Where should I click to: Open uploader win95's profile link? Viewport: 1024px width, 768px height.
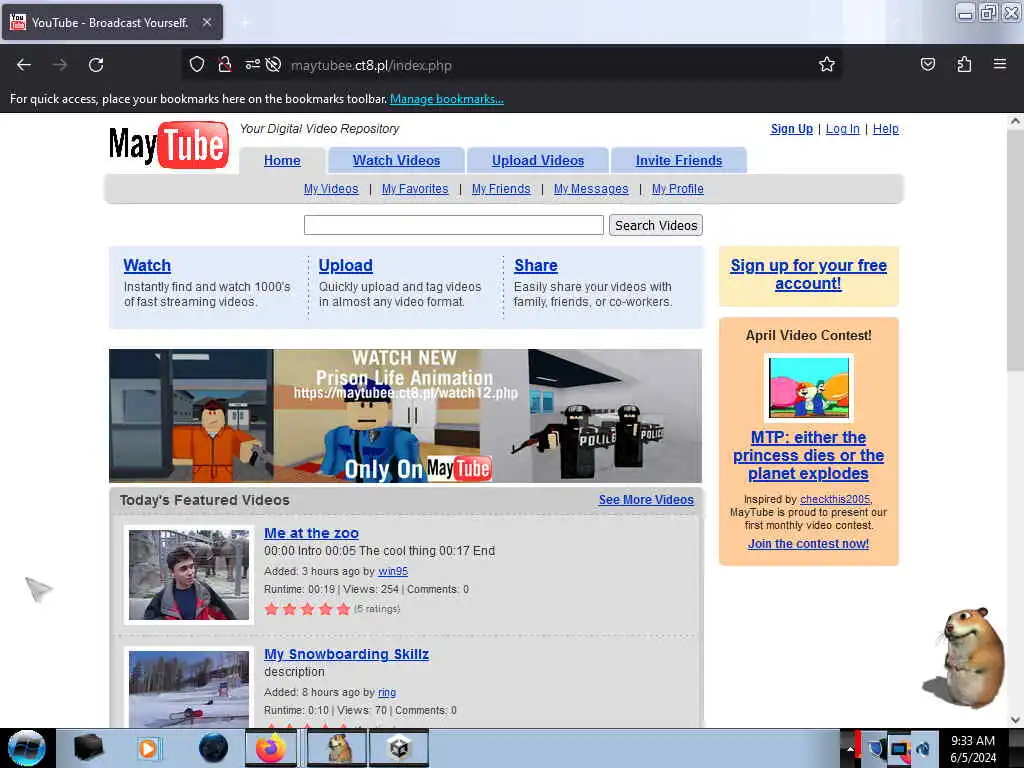point(392,571)
